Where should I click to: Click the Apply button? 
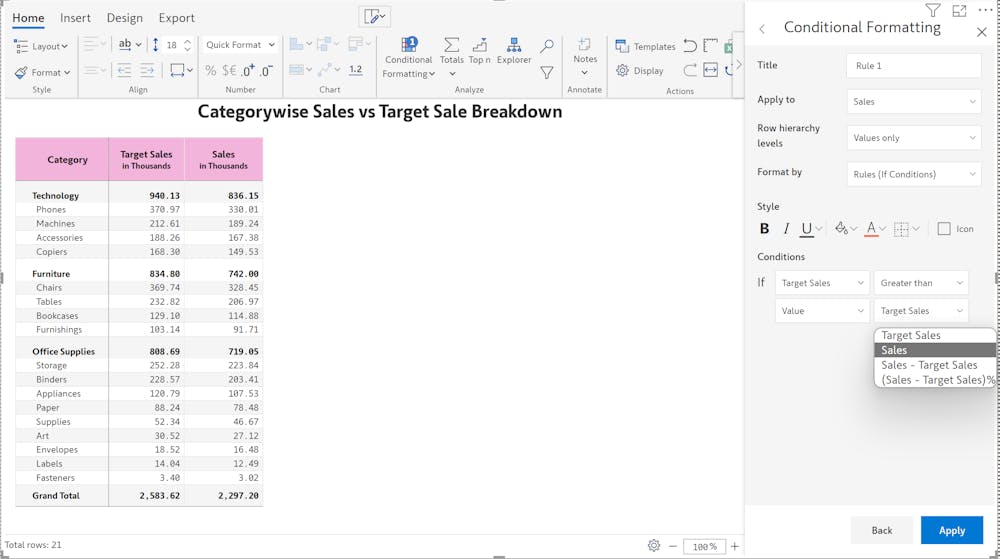point(952,530)
